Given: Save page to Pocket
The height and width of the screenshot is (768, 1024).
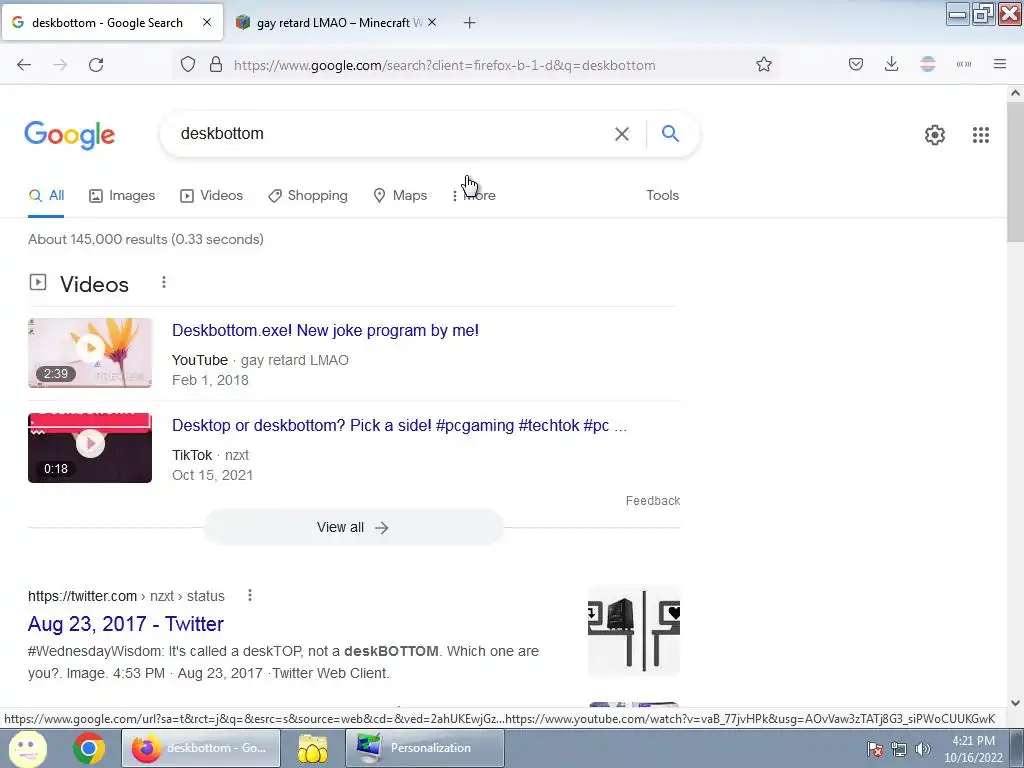Looking at the screenshot, I should [856, 65].
